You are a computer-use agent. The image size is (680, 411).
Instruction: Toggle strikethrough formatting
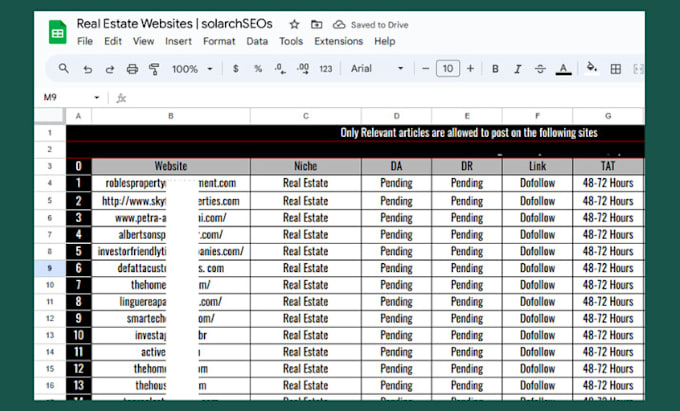click(x=540, y=69)
